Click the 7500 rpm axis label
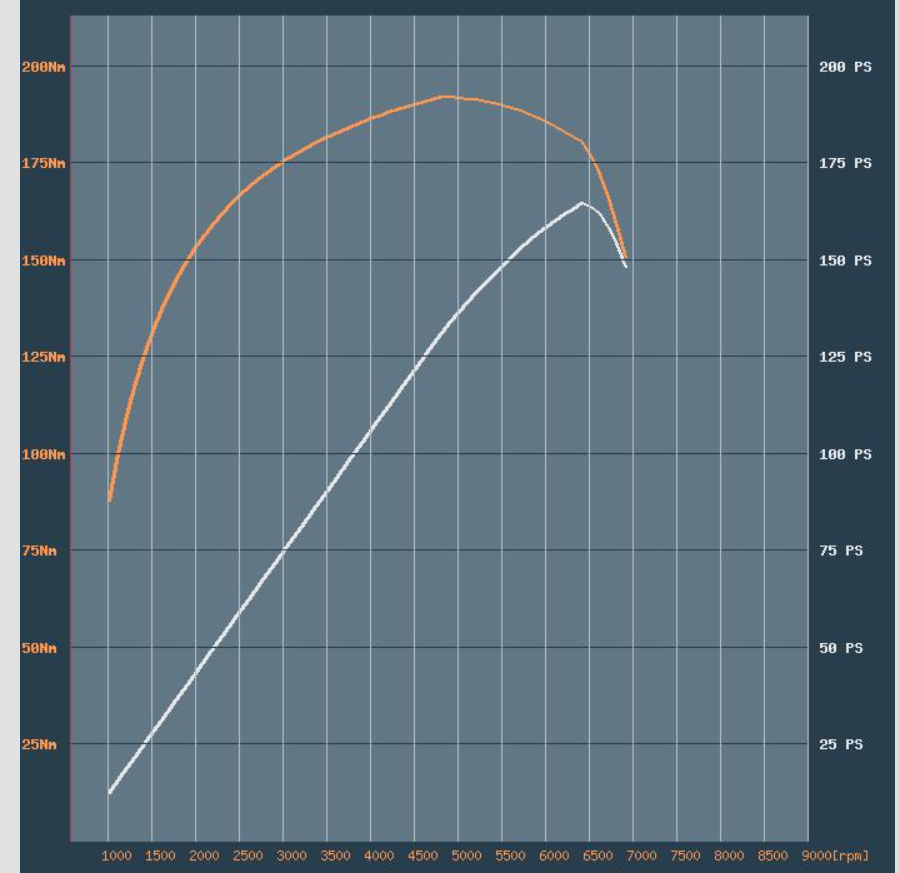 (x=685, y=856)
